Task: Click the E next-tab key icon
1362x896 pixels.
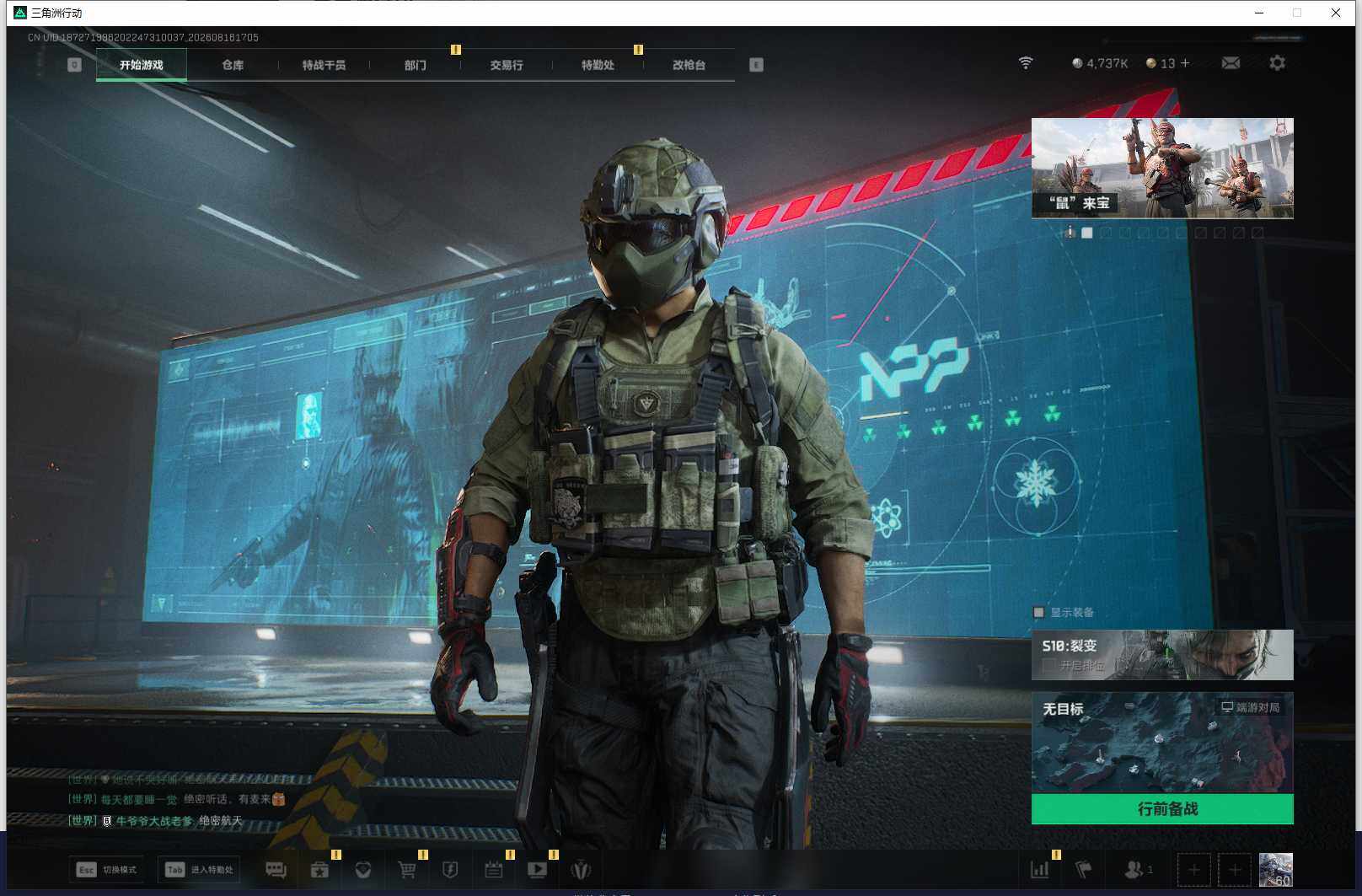Action: coord(756,65)
